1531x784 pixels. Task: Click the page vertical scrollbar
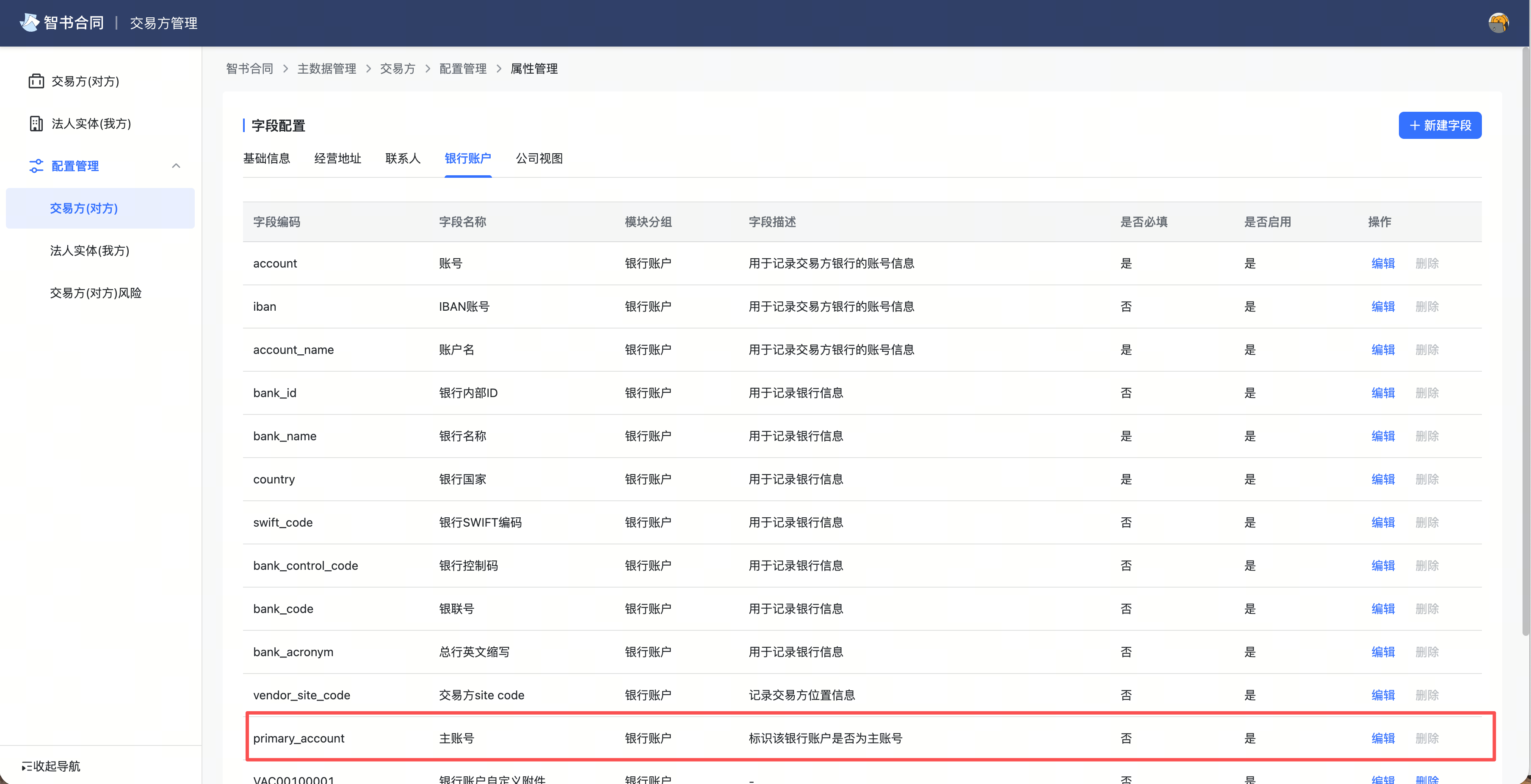(1525, 342)
